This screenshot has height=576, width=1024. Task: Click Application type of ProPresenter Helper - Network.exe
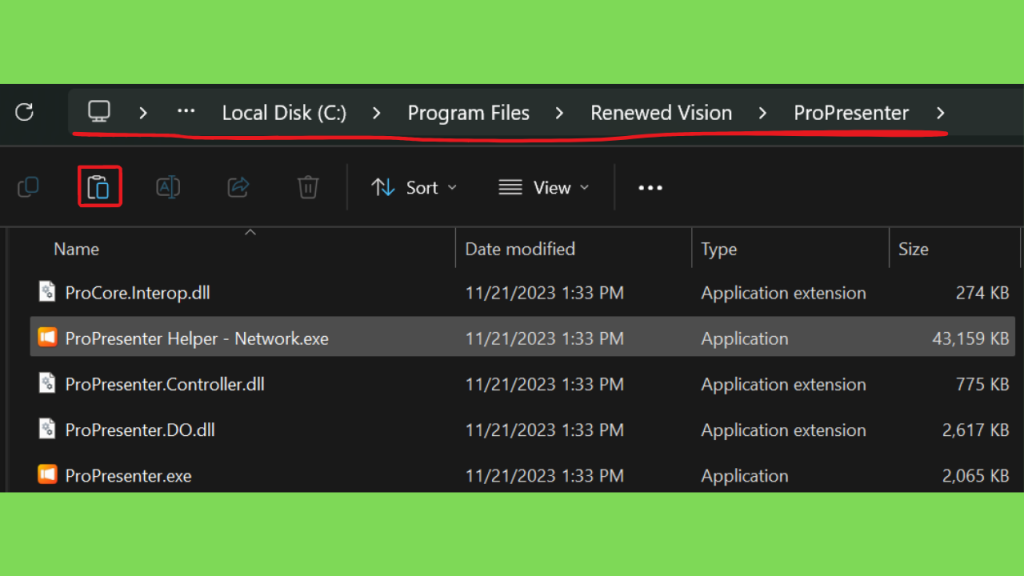(x=744, y=338)
